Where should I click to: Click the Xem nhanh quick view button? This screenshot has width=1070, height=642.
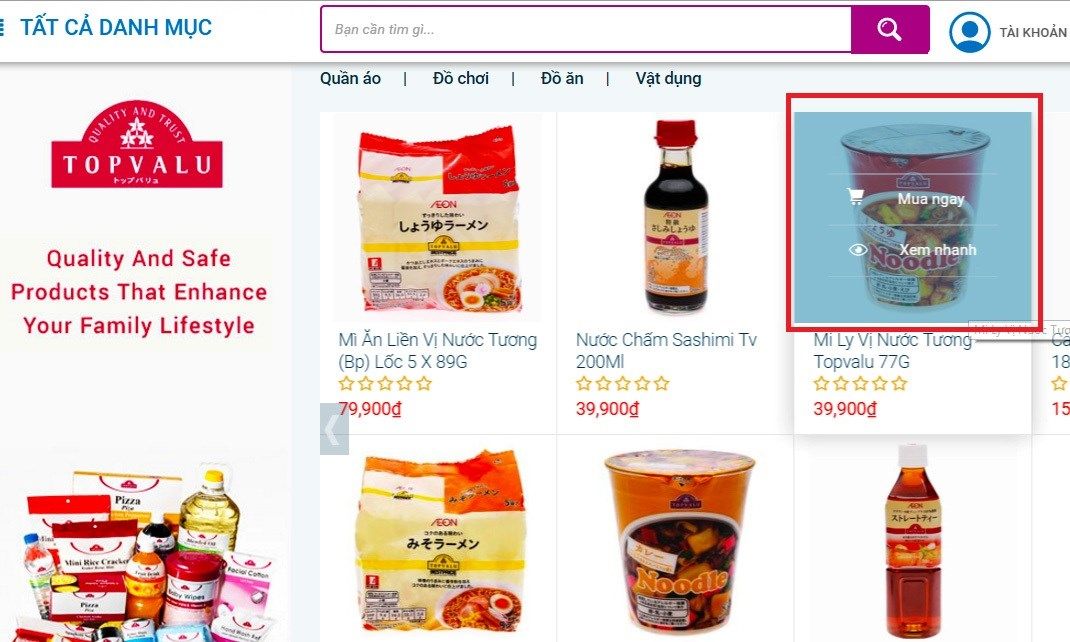click(x=912, y=250)
